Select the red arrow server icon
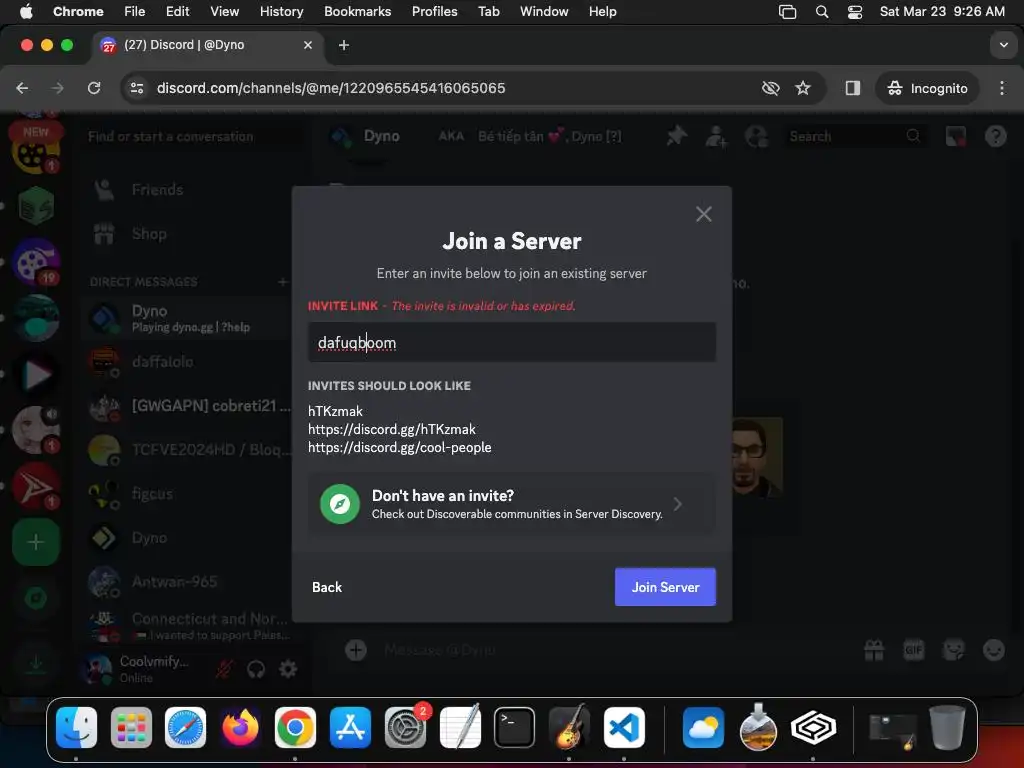Image resolution: width=1024 pixels, height=768 pixels. point(36,486)
